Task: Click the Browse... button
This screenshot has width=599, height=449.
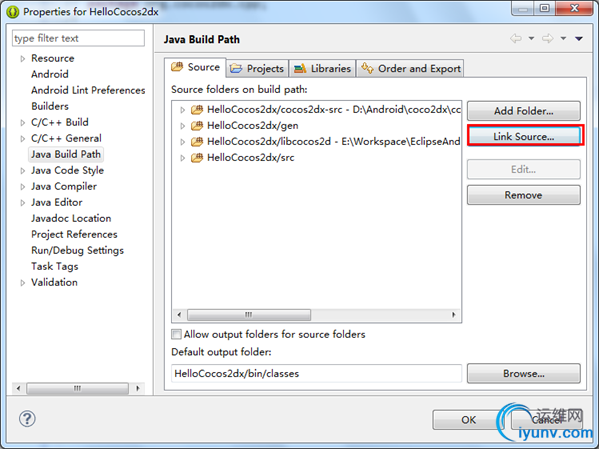Action: coord(523,373)
